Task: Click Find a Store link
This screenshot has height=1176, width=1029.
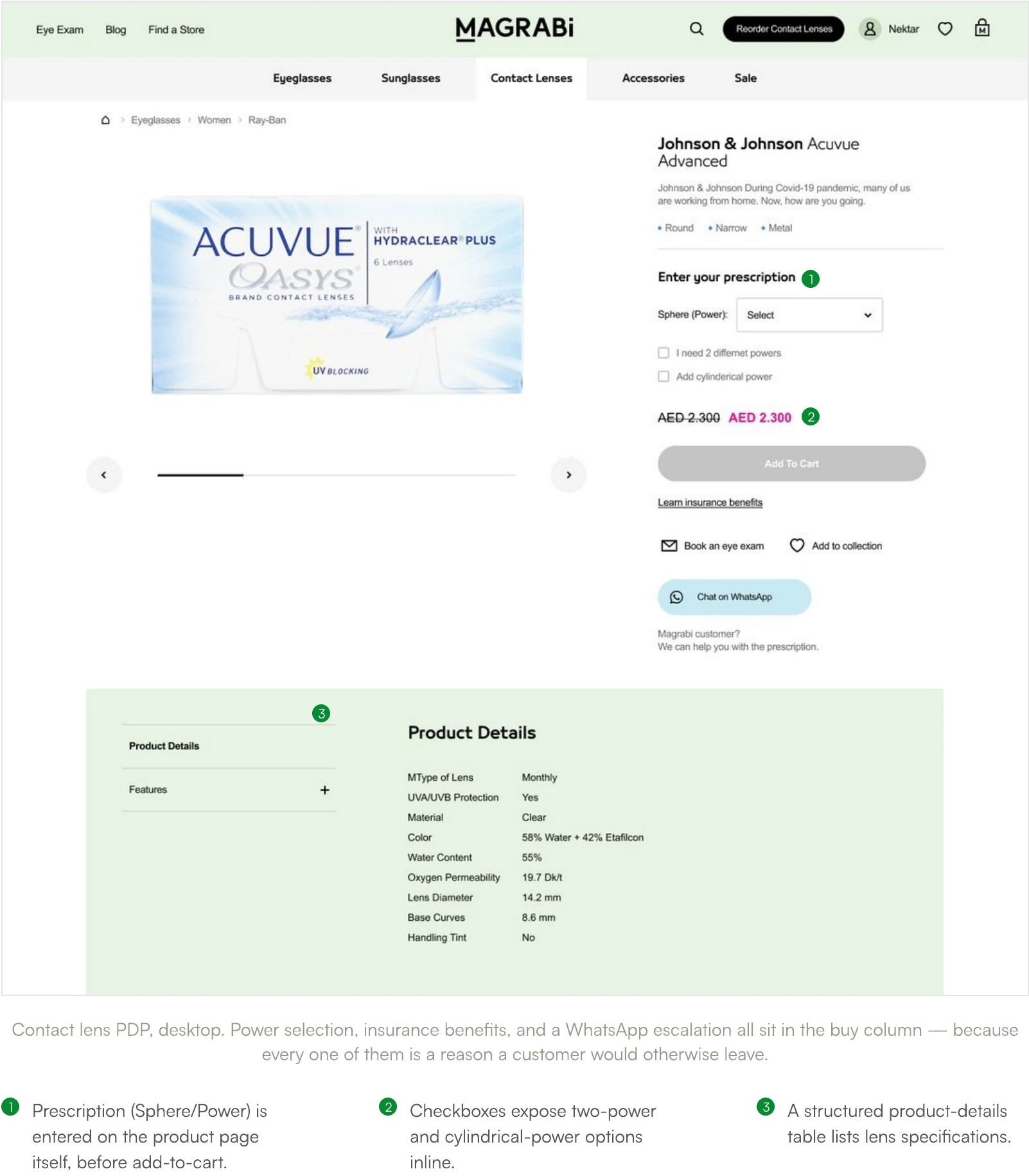Action: 176,30
